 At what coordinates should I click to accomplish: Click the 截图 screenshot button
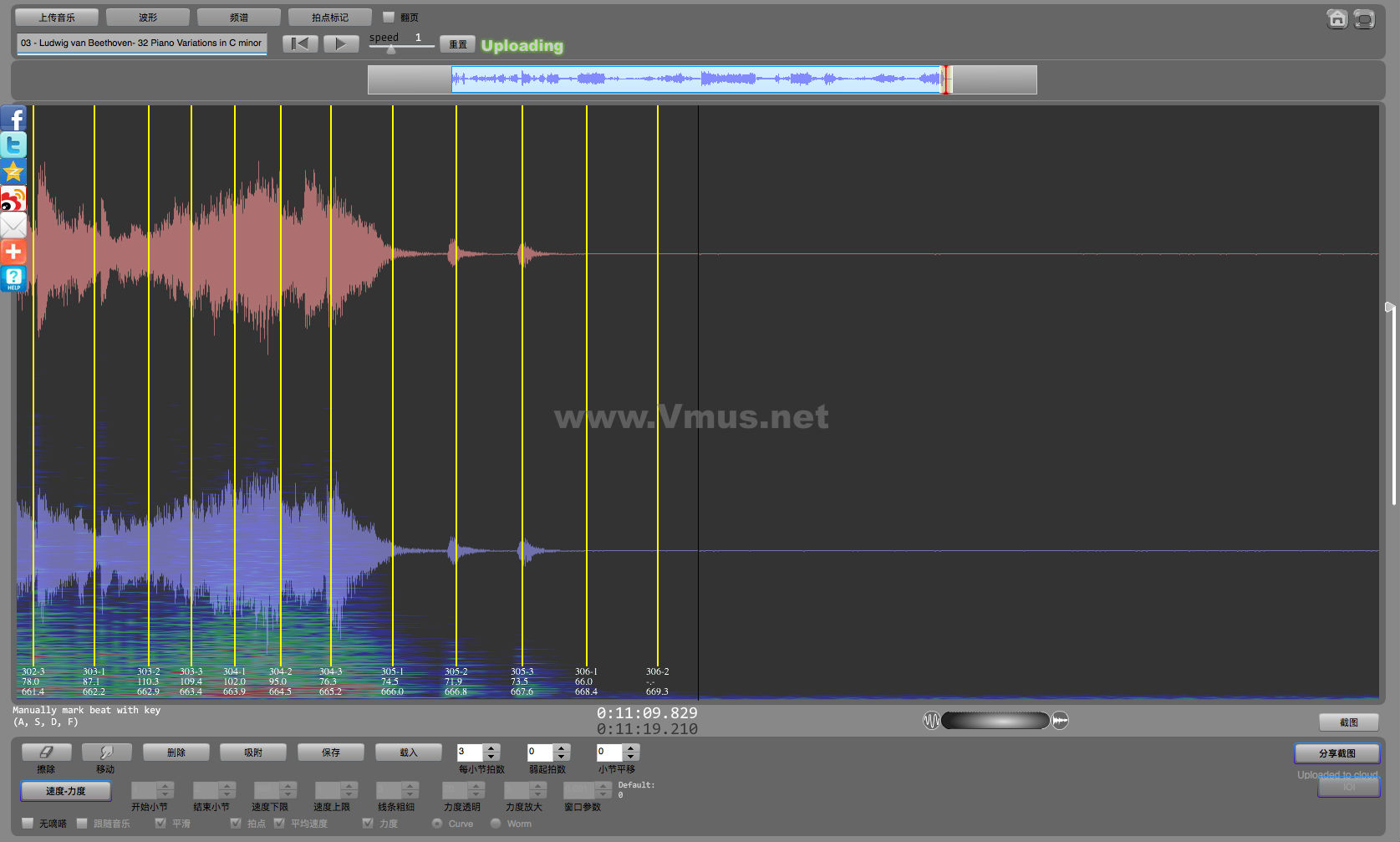1349,722
